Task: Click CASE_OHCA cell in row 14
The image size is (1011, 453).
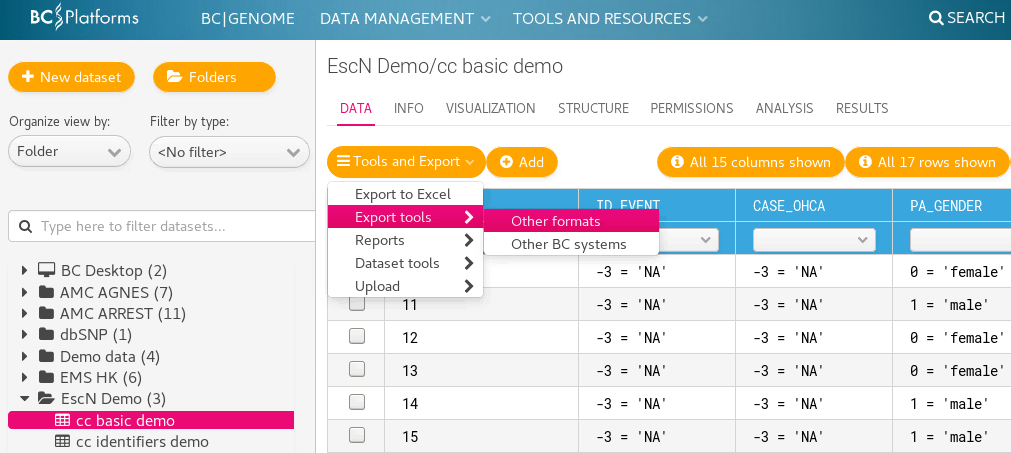Action: tap(814, 403)
